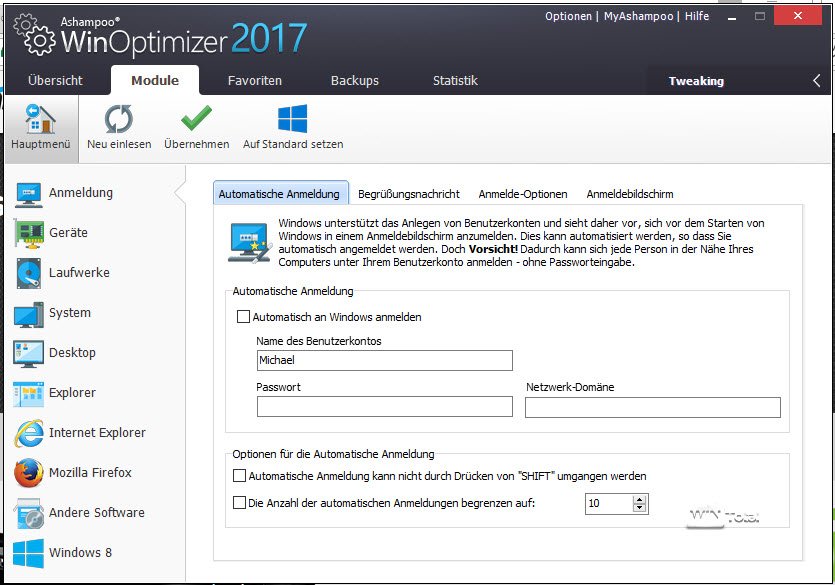835x585 pixels.
Task: Select the Geräte circuit board icon
Action: point(29,234)
